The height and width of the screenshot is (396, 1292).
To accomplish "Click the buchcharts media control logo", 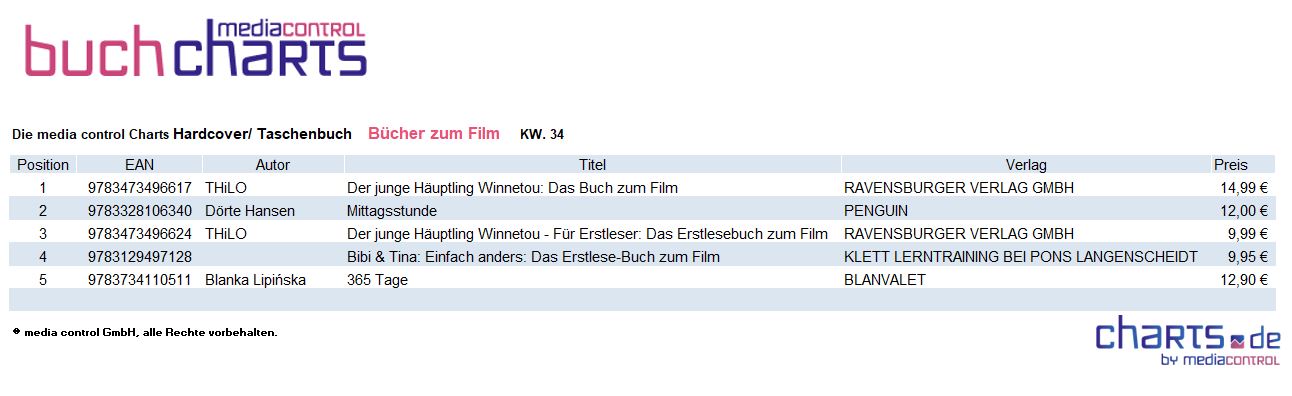I will [x=196, y=48].
